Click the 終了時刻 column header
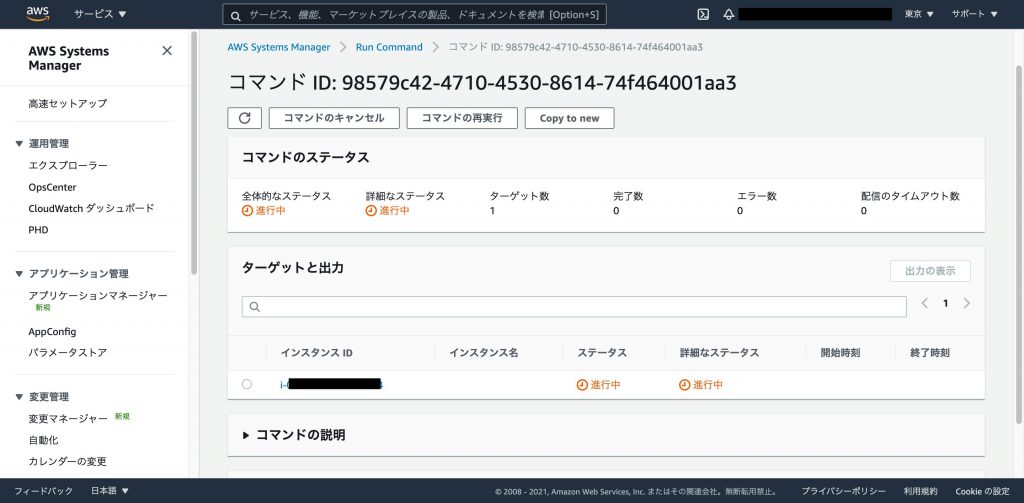This screenshot has width=1024, height=503. 930,353
